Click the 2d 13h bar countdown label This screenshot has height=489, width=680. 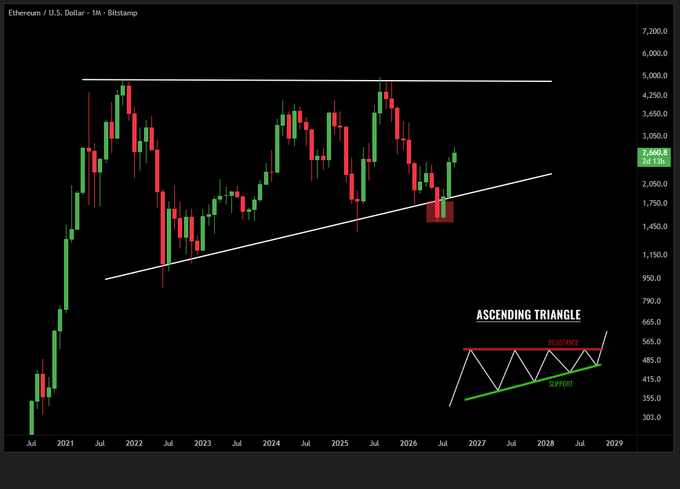click(654, 161)
